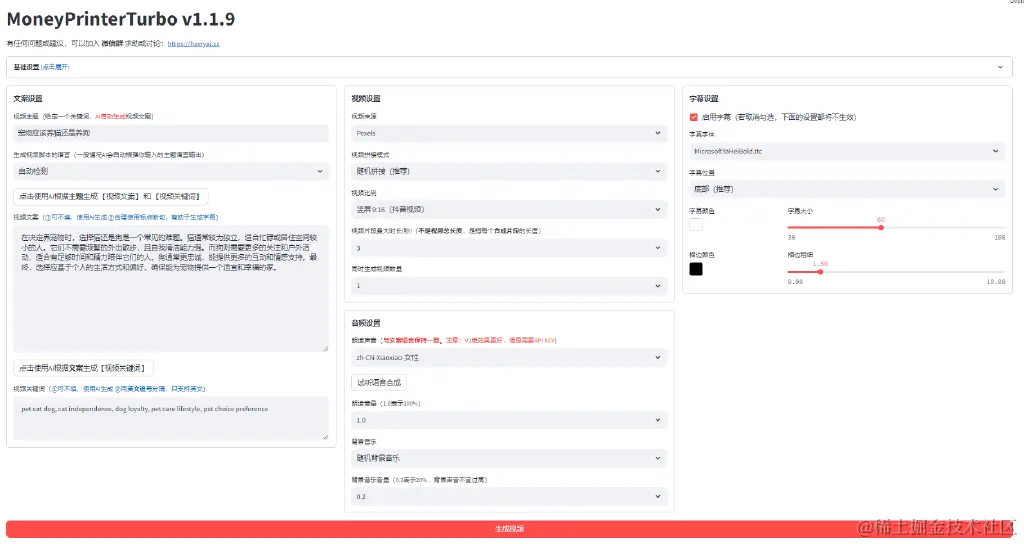1024x544 pixels.
Task: Open the video ratio dropdown 竖屏 9:16
Action: pyautogui.click(x=509, y=210)
